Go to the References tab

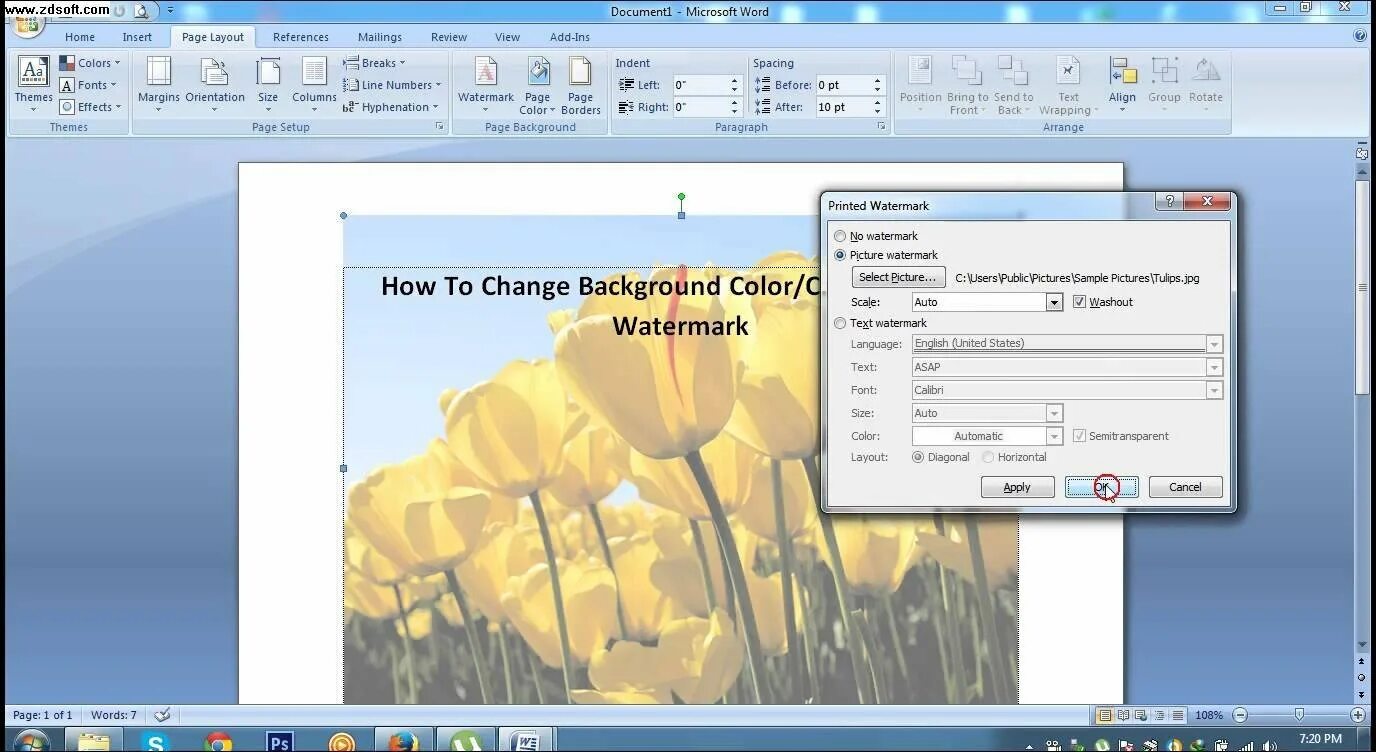301,37
